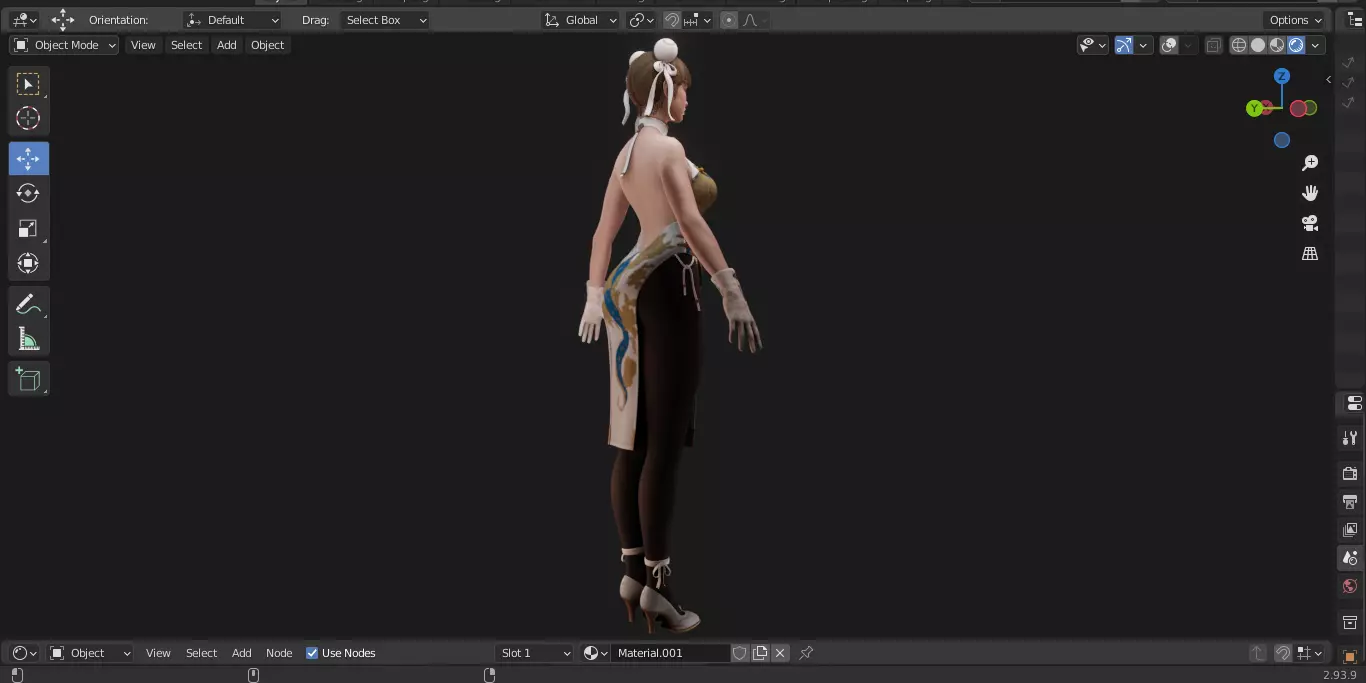Toggle X-ray mode

point(1213,45)
